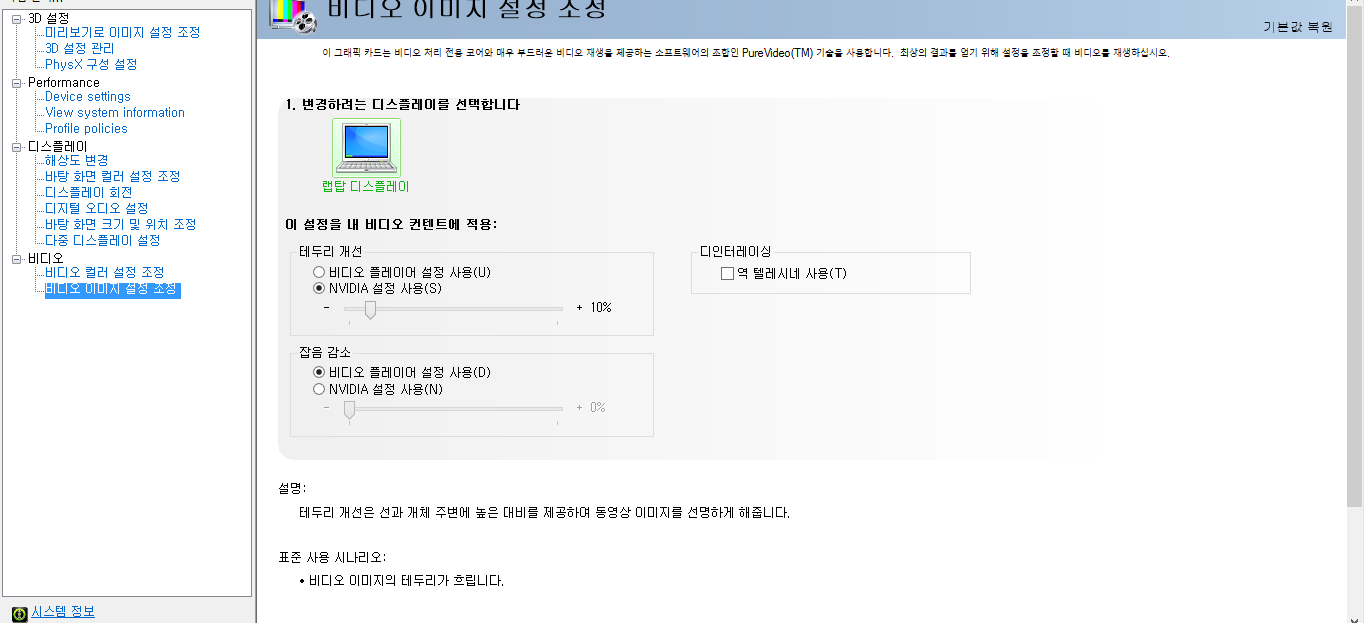Open 비디오 컬러 설정 조정 page
The height and width of the screenshot is (623, 1364).
tap(104, 273)
